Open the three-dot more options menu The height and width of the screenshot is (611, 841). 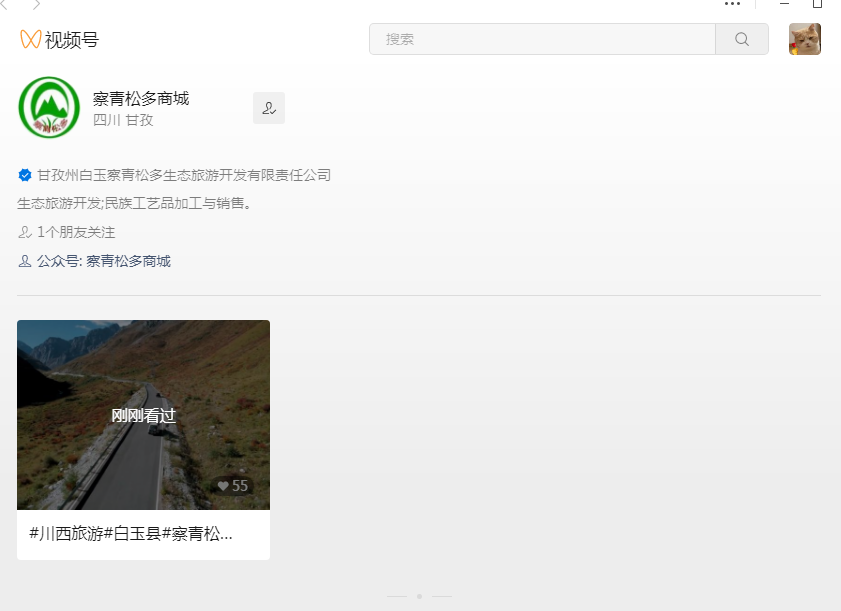732,4
